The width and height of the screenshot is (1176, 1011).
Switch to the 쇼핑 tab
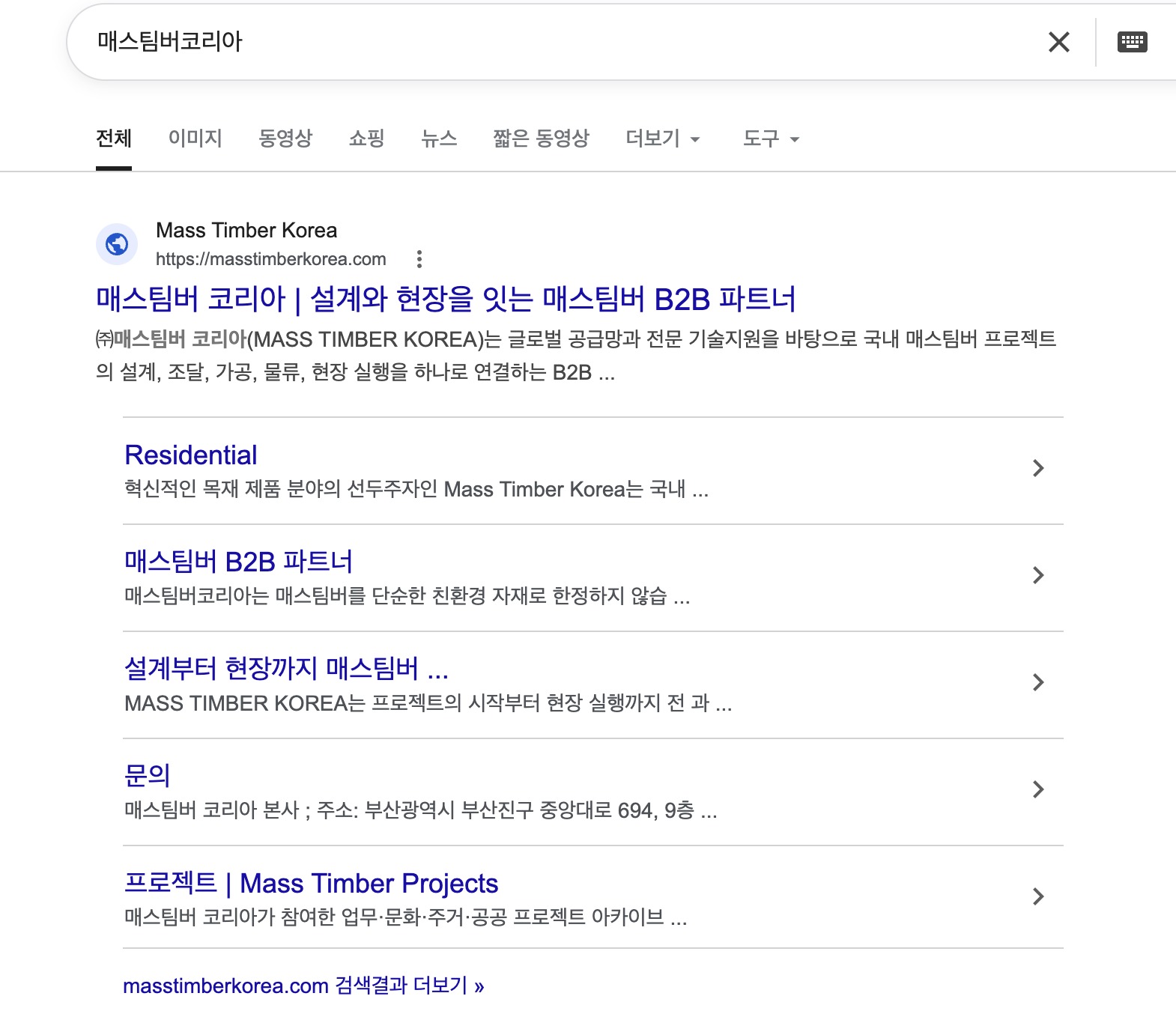click(367, 139)
